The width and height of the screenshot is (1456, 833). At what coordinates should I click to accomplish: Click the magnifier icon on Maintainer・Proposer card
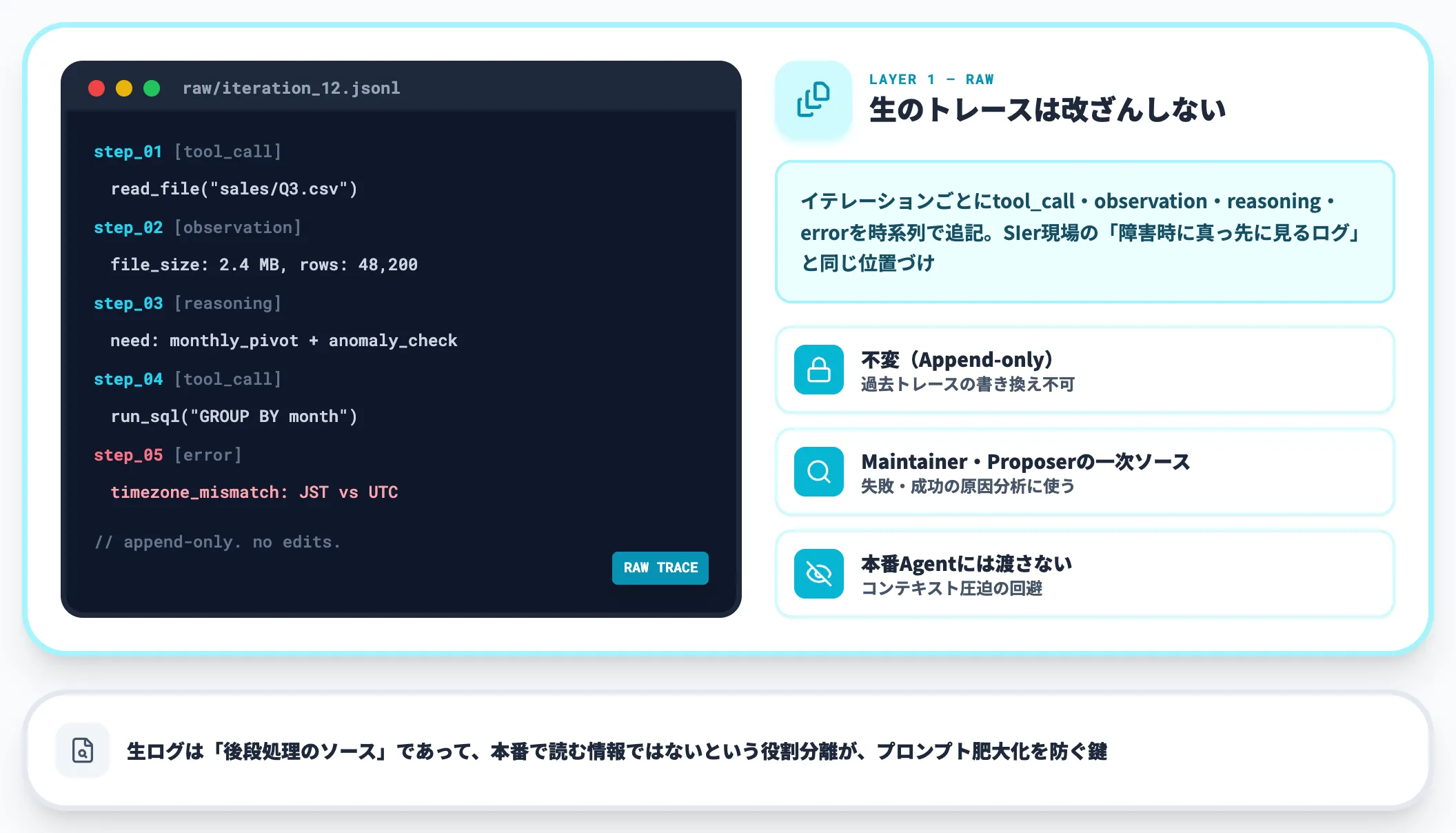[819, 472]
